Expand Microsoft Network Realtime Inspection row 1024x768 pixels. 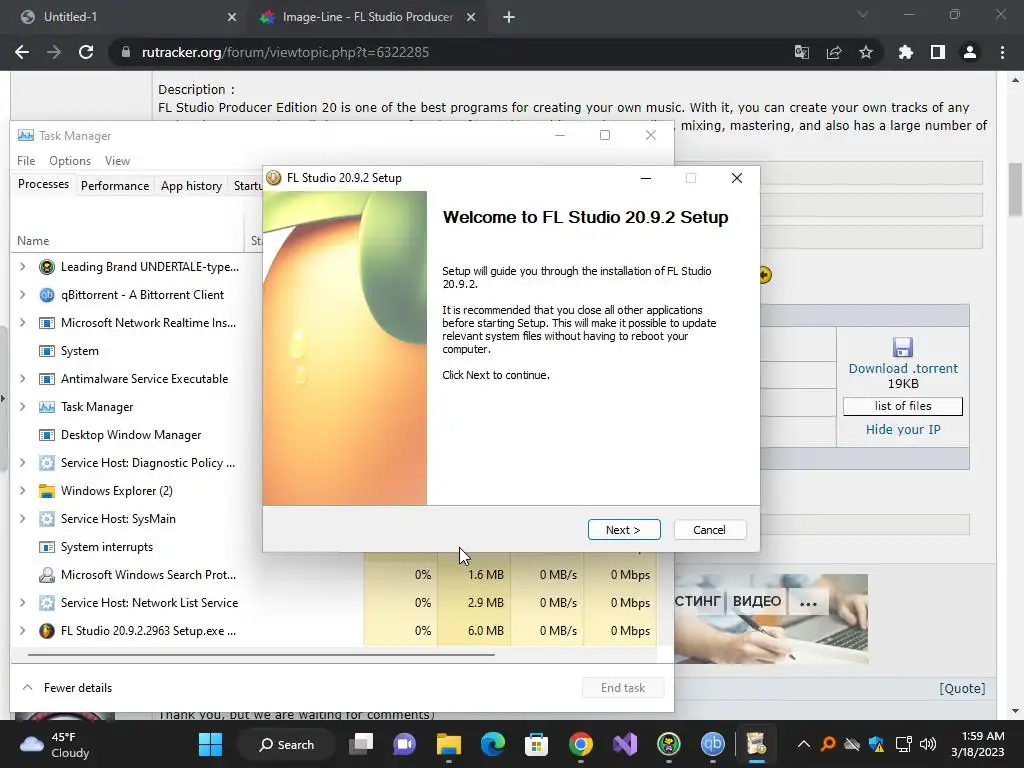point(23,323)
